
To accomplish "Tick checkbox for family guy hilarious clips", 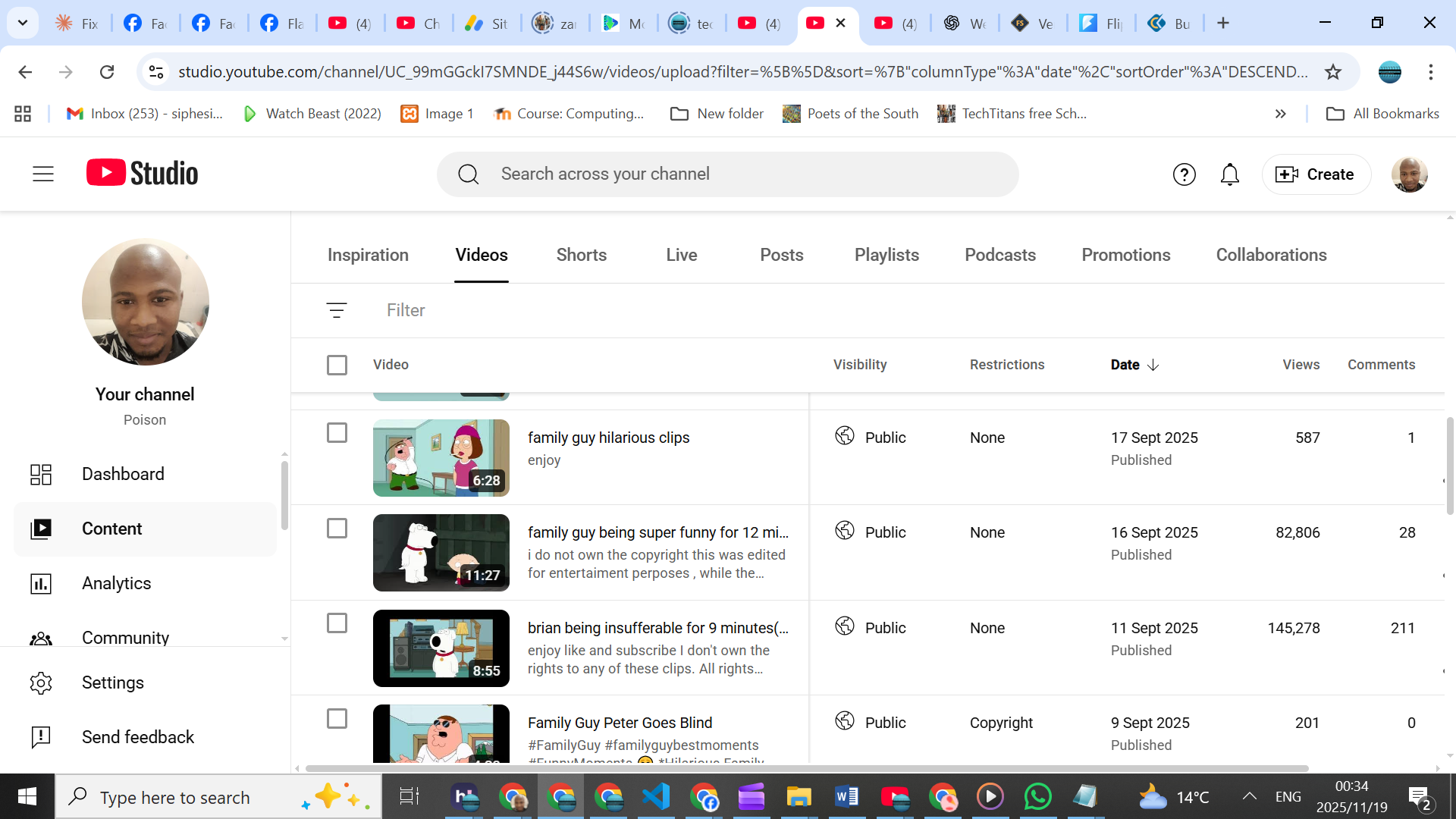I will (x=337, y=433).
